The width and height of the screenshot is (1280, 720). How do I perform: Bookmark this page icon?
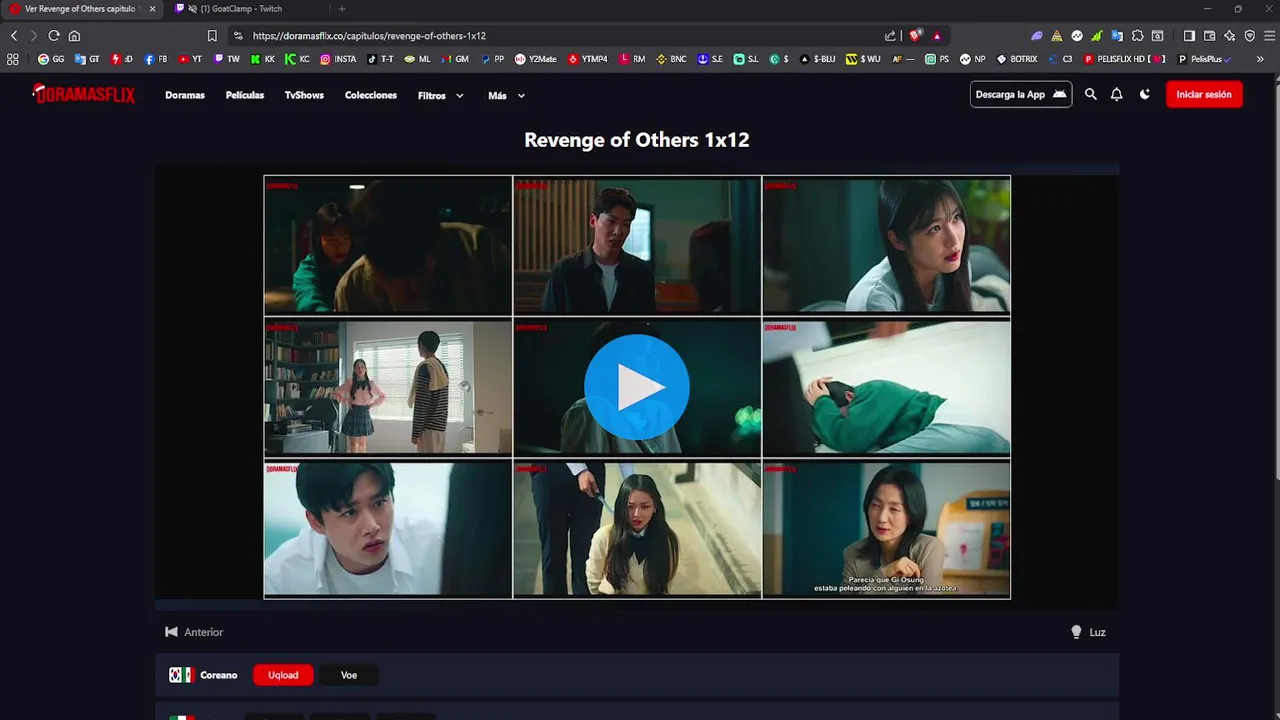click(x=212, y=35)
